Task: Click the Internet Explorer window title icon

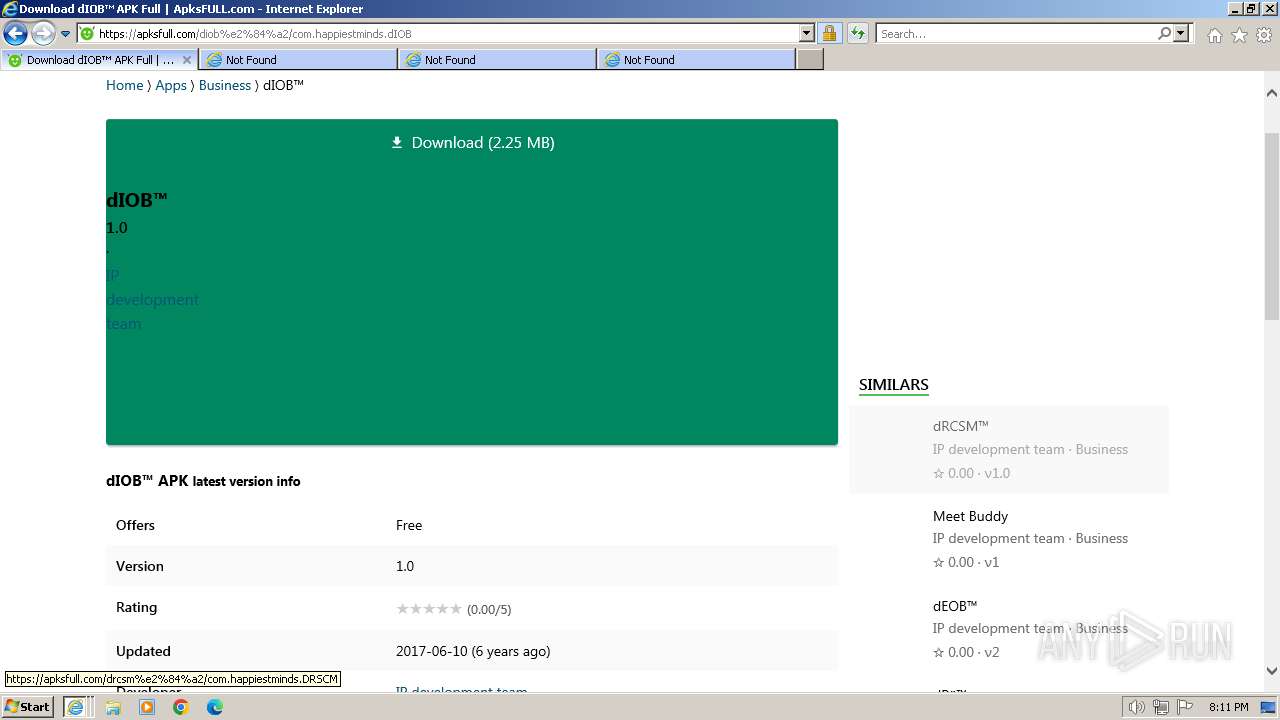Action: (10, 9)
